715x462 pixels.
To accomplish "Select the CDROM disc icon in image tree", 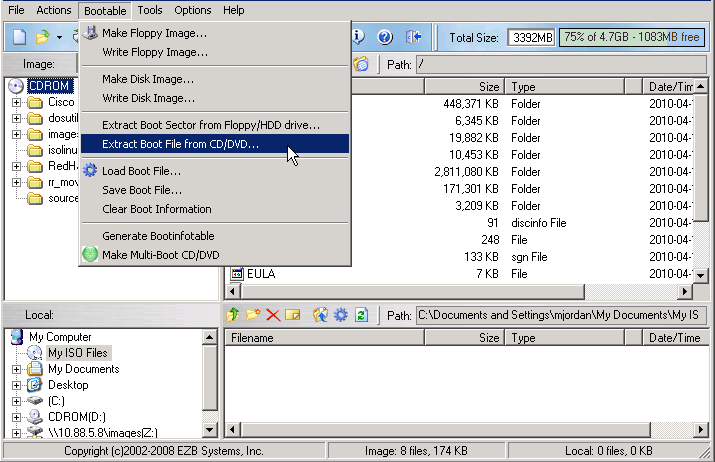I will pos(16,86).
